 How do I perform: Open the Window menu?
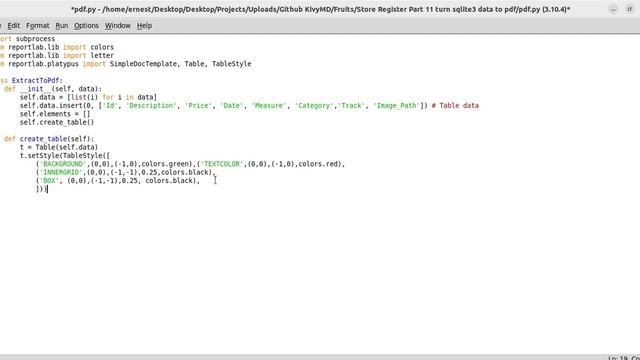click(118, 26)
